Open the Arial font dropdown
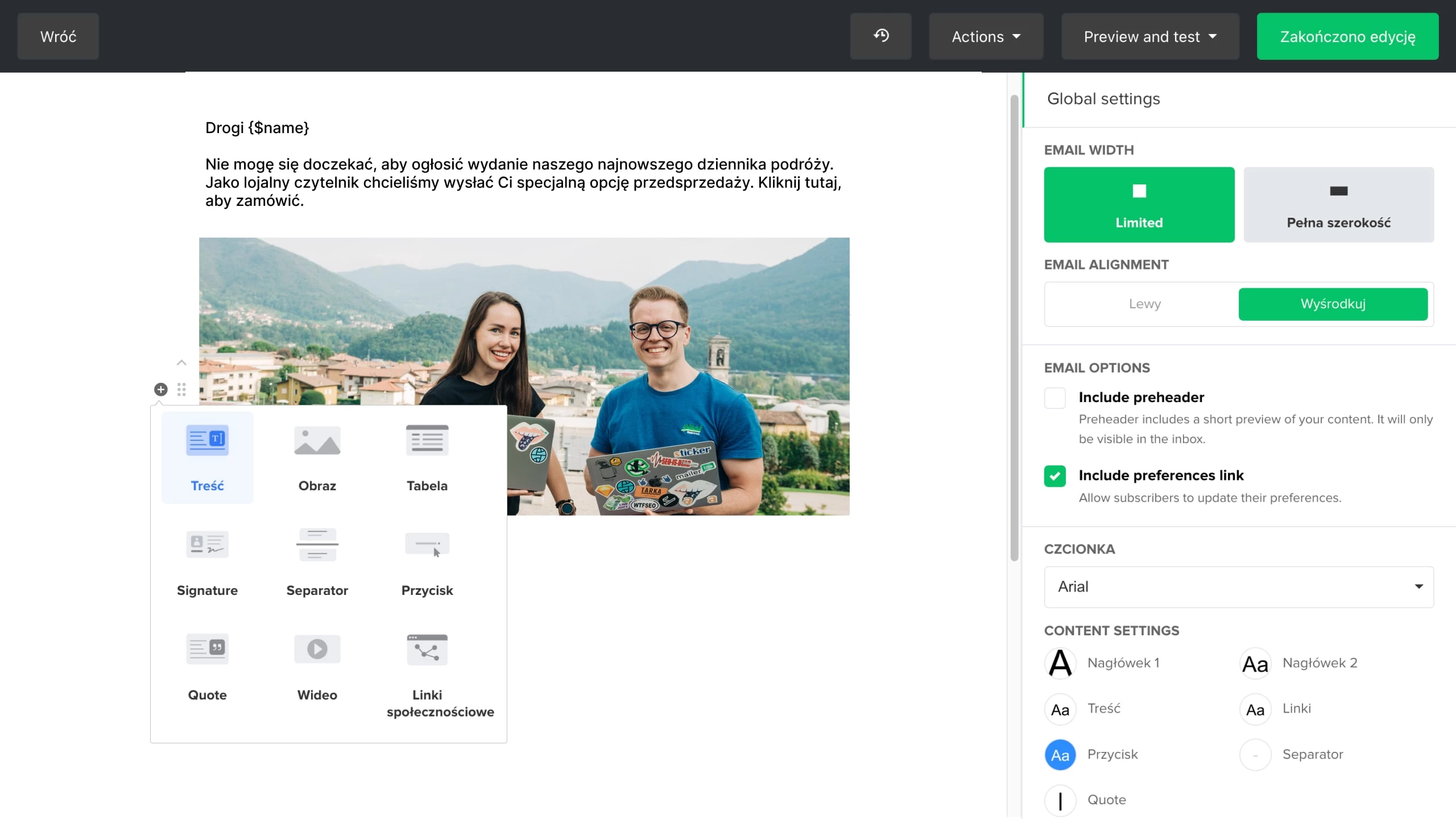 1238,586
